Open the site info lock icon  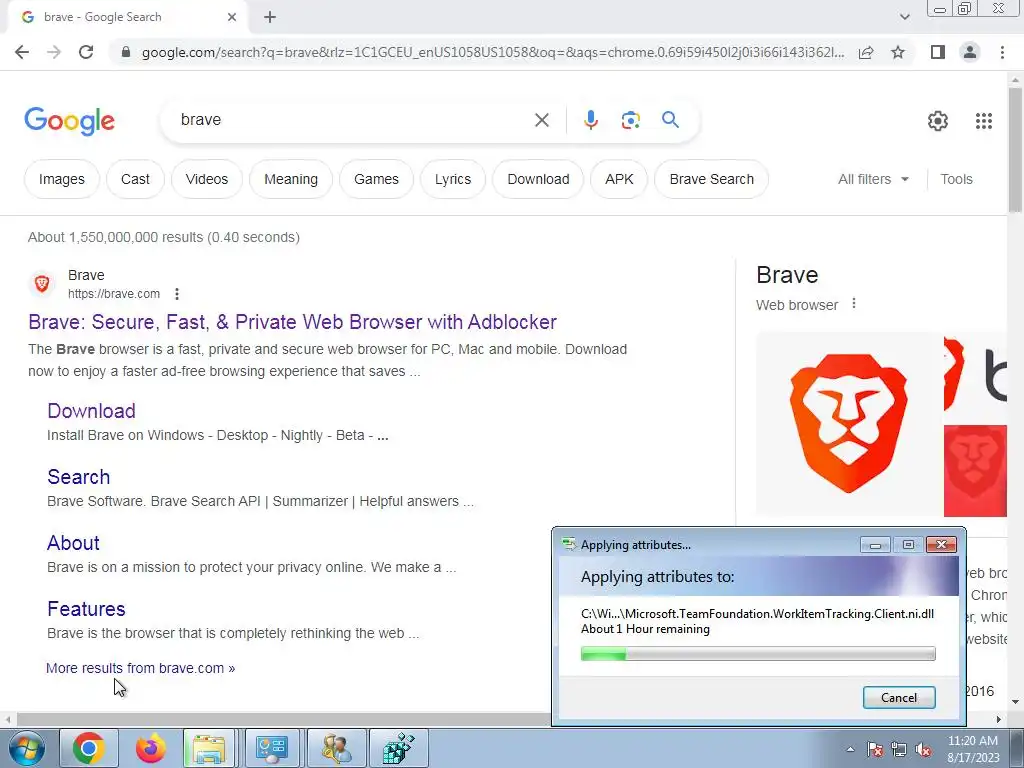pos(126,52)
